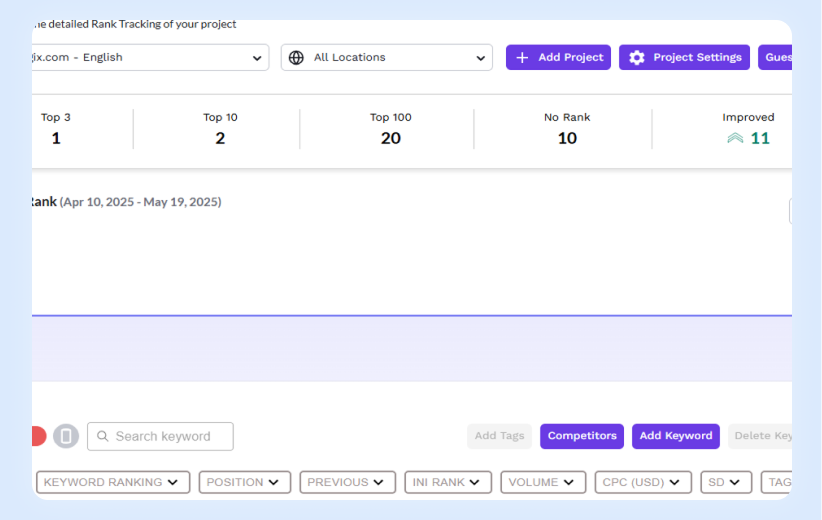This screenshot has height=520, width=822.
Task: Click the magnifier icon in keyword search
Action: pyautogui.click(x=101, y=437)
